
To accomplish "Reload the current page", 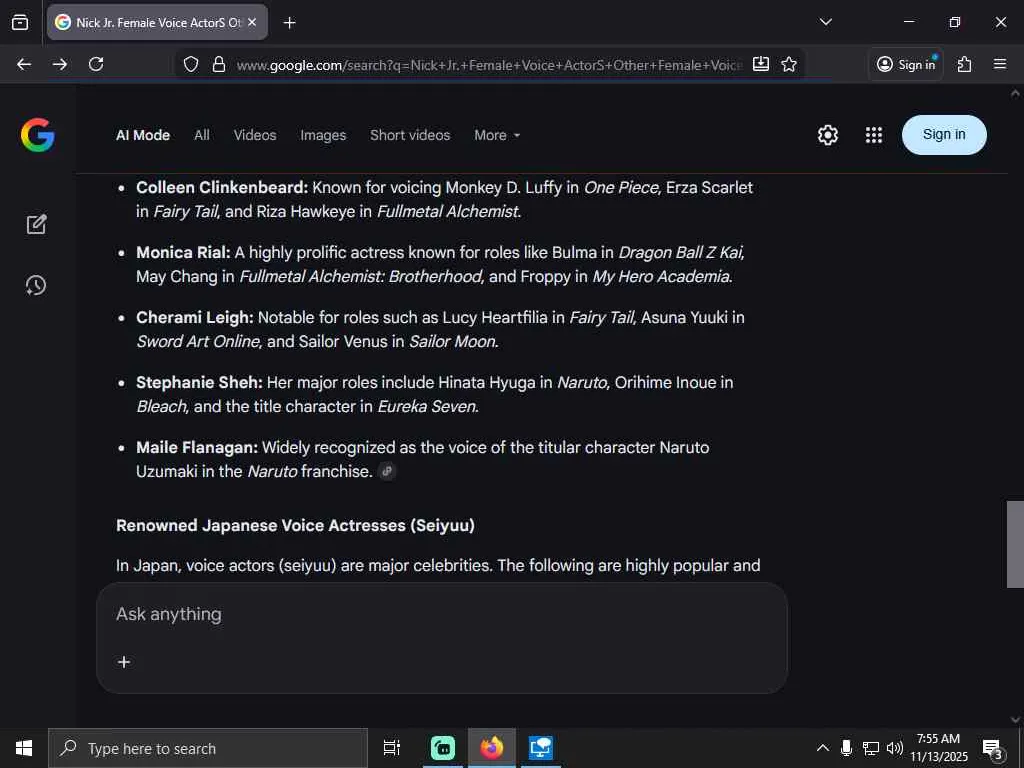I will 96,64.
